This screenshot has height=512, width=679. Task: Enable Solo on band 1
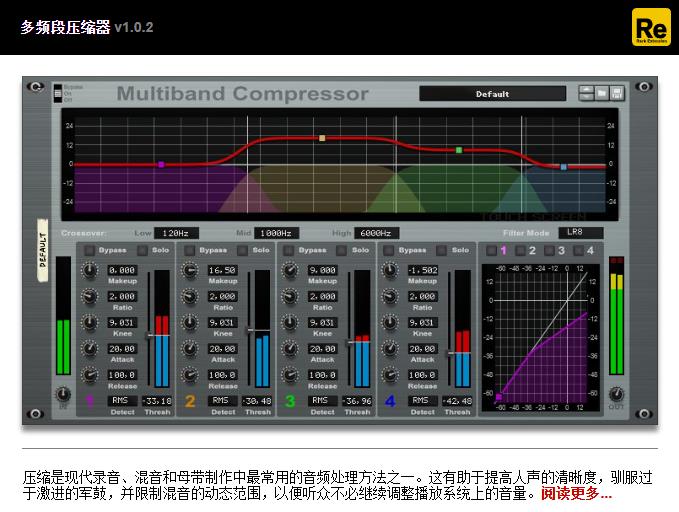142,250
